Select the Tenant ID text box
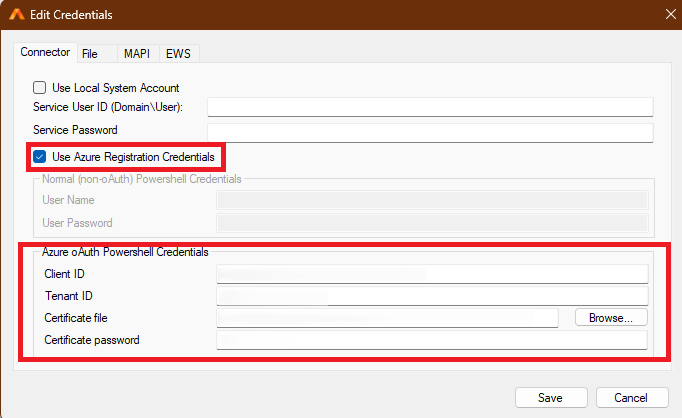682x418 pixels. [432, 296]
